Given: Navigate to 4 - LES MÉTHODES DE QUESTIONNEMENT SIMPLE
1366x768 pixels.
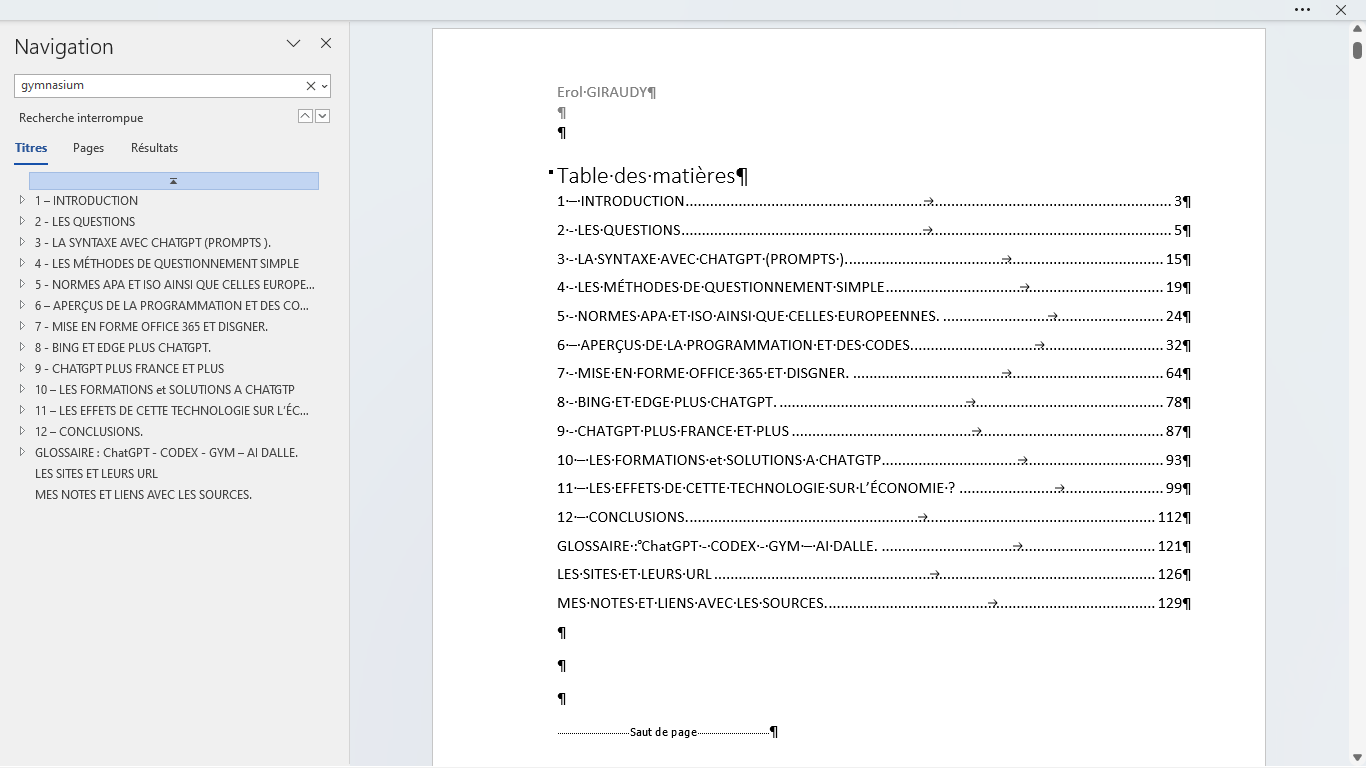Looking at the screenshot, I should 167,264.
